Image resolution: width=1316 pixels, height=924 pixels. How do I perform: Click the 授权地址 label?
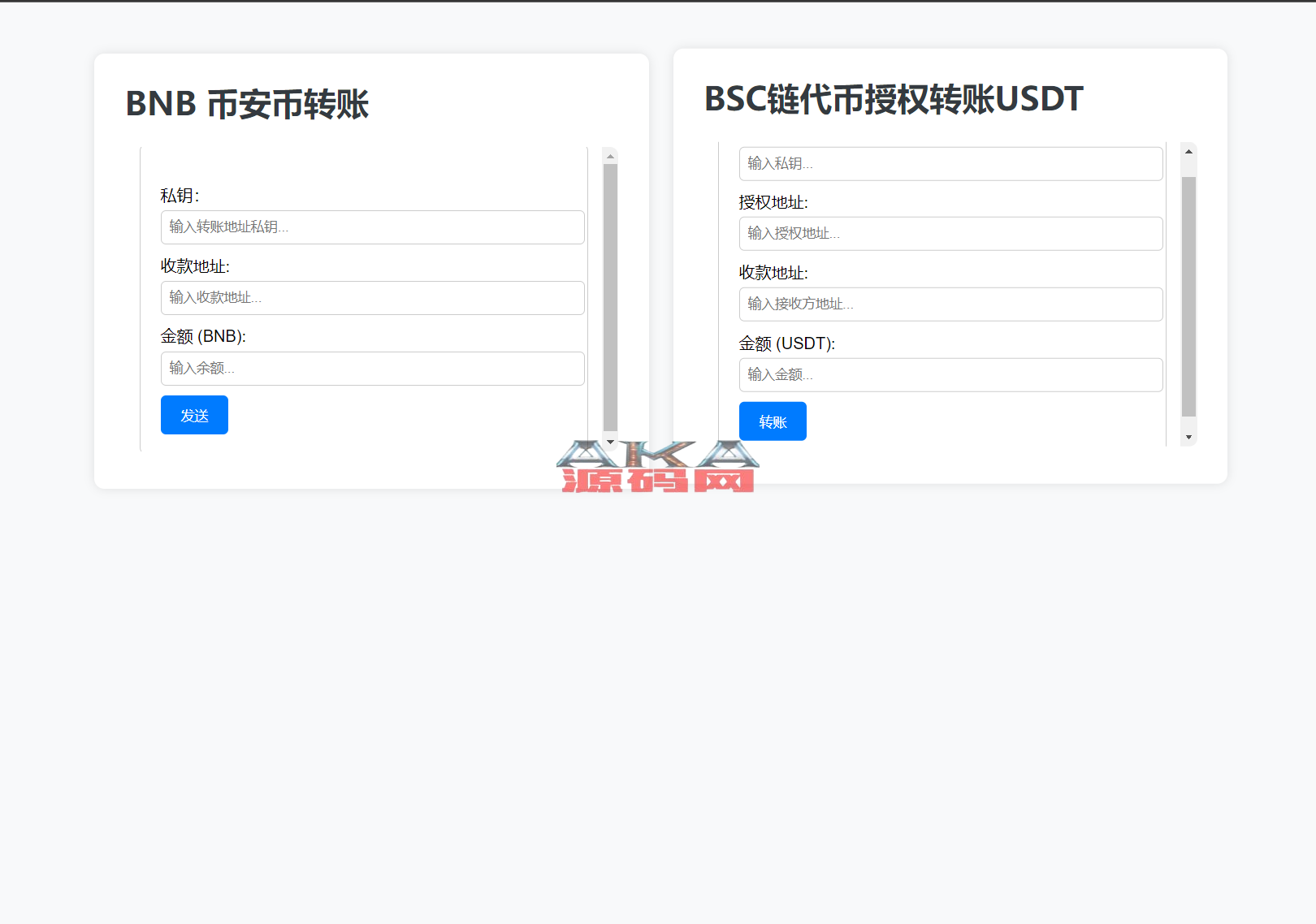[x=773, y=202]
